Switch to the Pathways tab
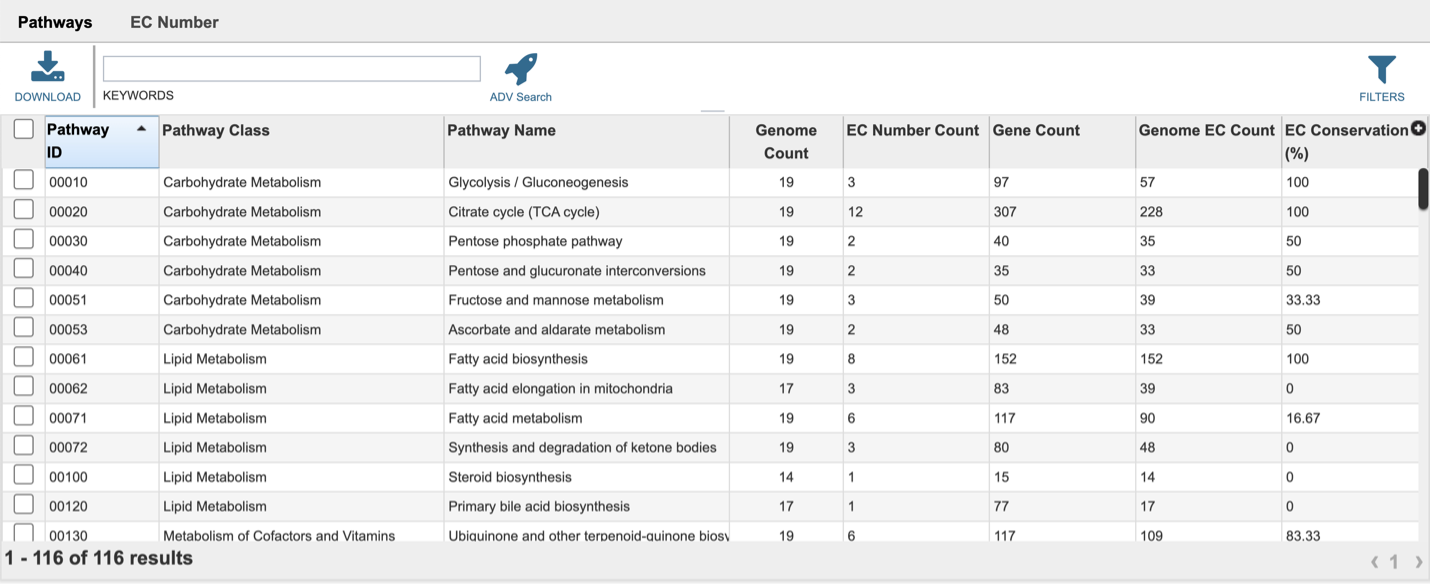 [55, 22]
